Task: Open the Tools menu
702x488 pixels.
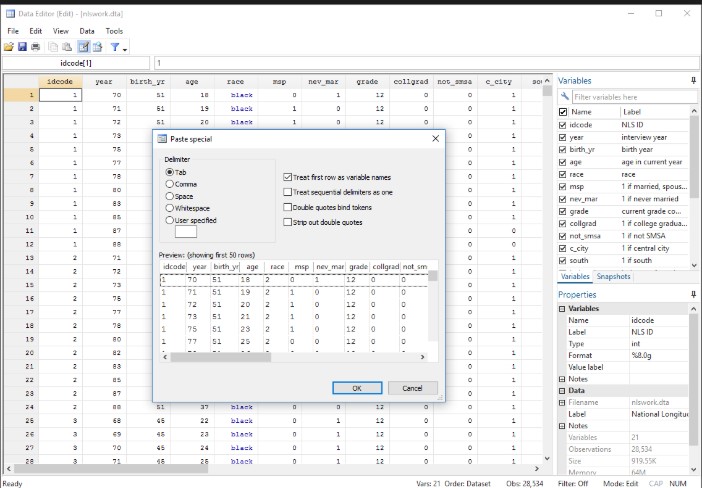Action: click(114, 31)
